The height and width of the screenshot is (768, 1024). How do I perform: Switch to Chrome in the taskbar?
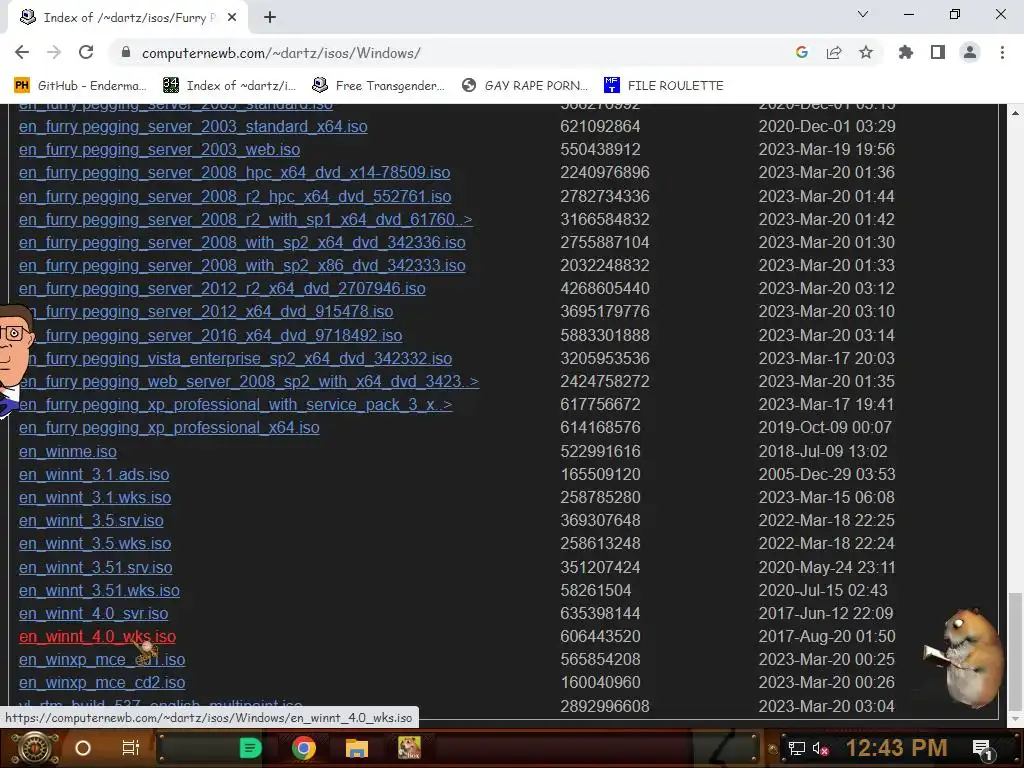pos(304,748)
